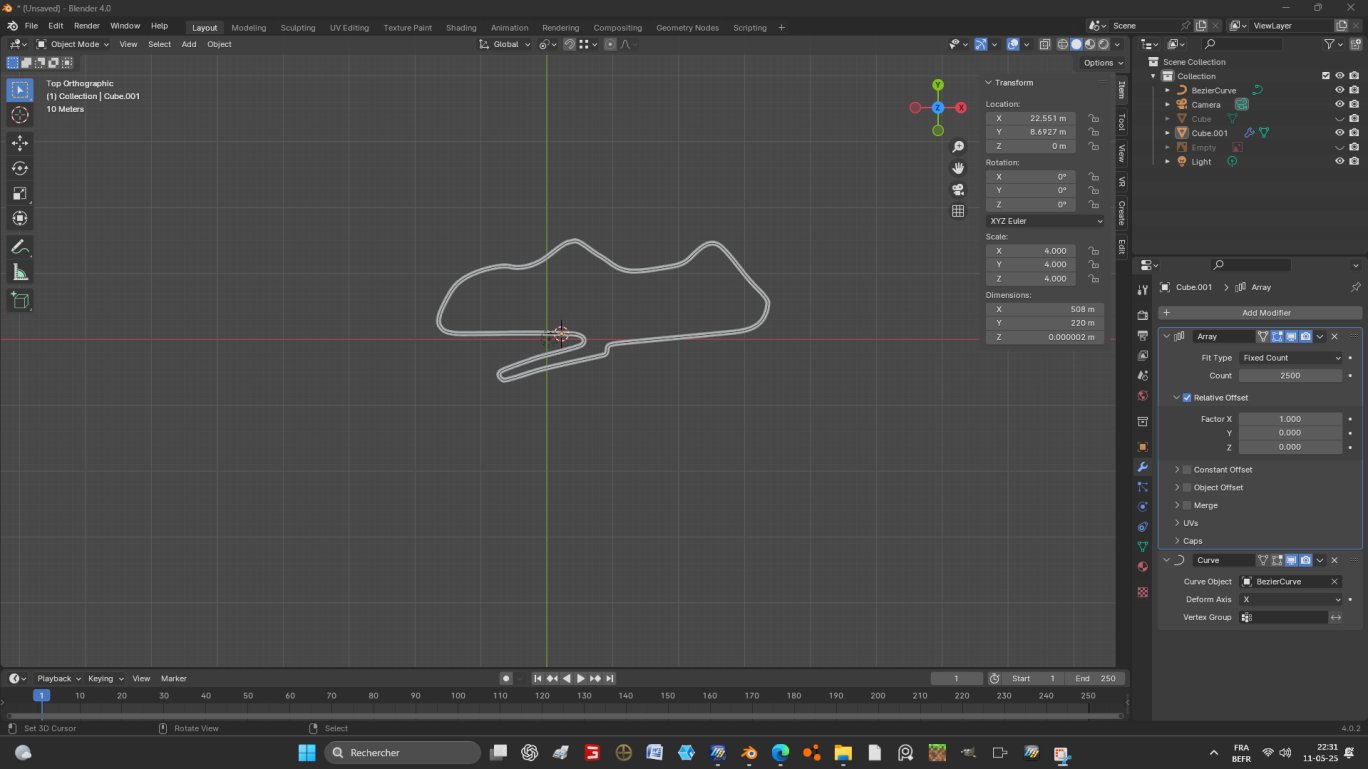Open the Options dropdown in viewport
The height and width of the screenshot is (769, 1368).
point(1103,62)
